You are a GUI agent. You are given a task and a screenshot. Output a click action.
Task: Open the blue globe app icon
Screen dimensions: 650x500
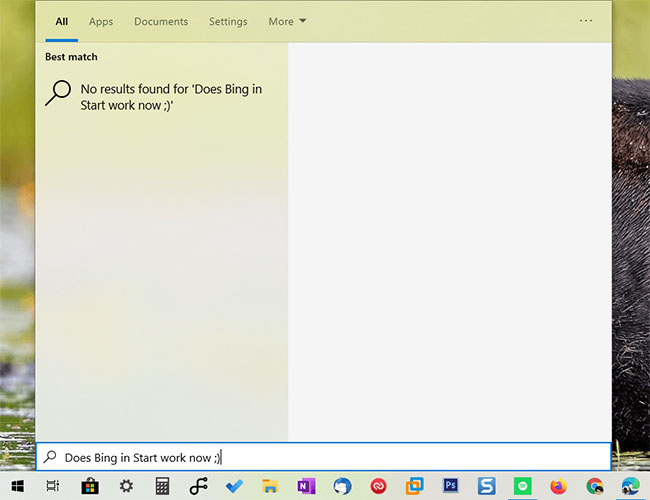[x=342, y=486]
